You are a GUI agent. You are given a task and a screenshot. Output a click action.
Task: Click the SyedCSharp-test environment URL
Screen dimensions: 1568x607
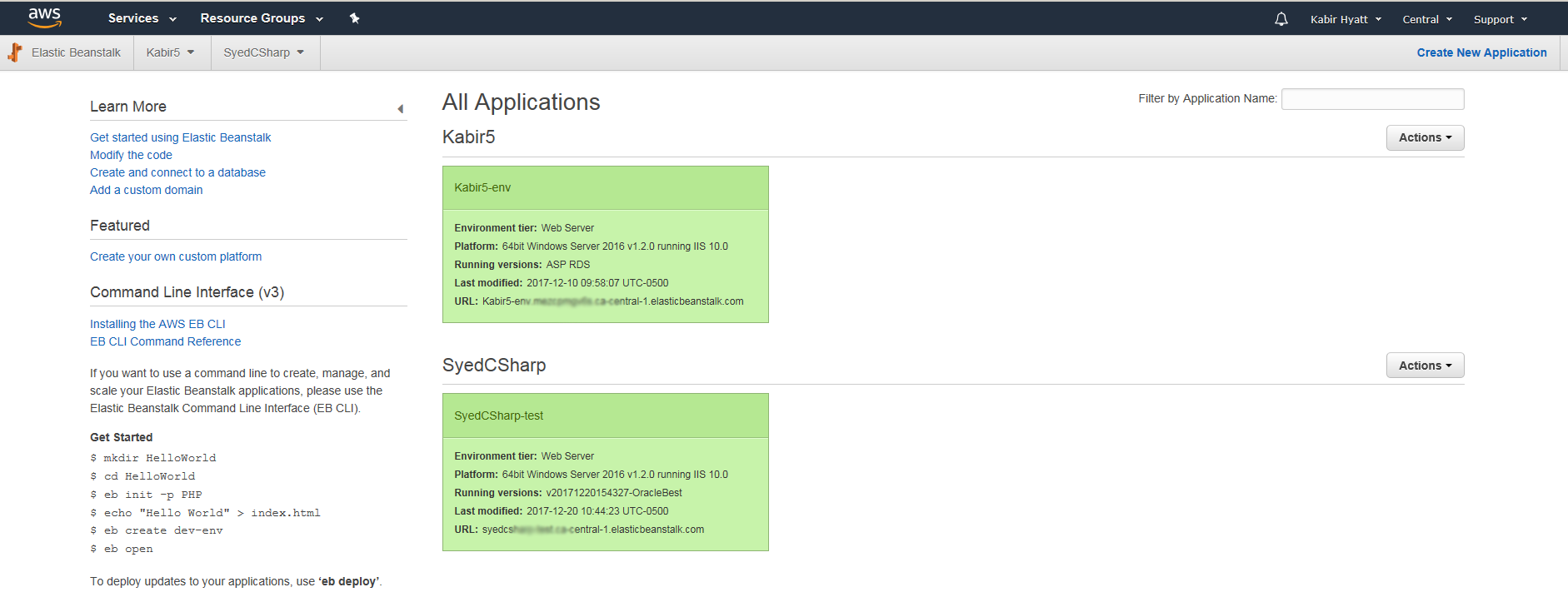593,530
